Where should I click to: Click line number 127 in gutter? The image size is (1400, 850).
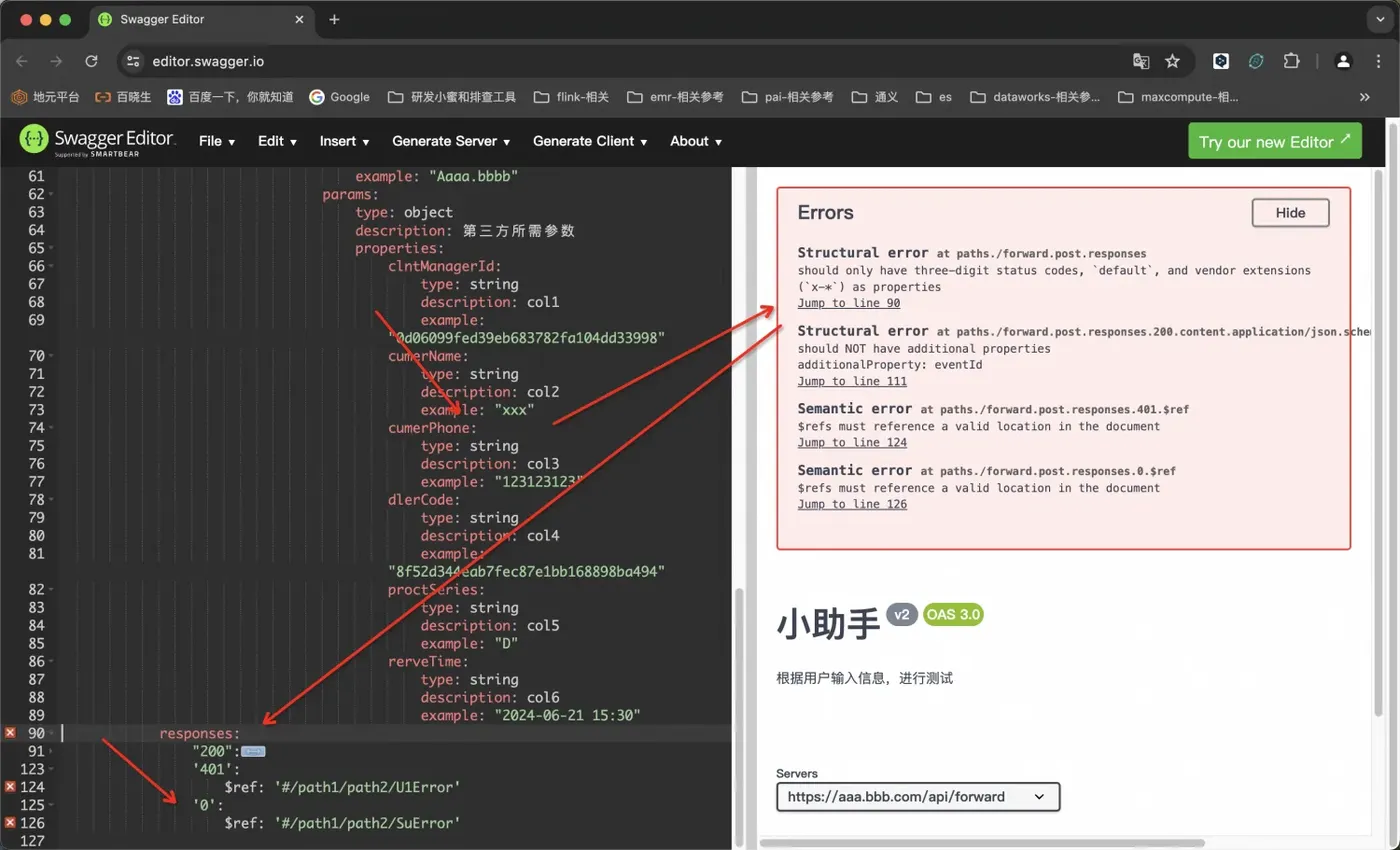(x=35, y=842)
